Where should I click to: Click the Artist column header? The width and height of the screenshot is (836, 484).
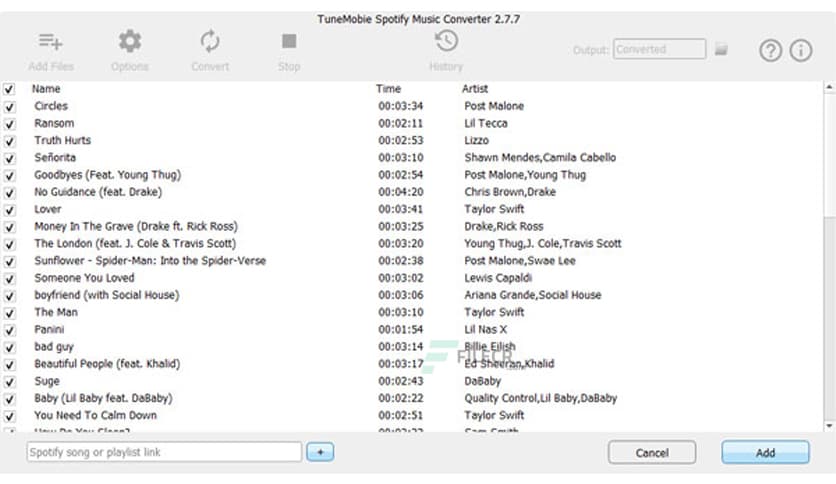[475, 88]
